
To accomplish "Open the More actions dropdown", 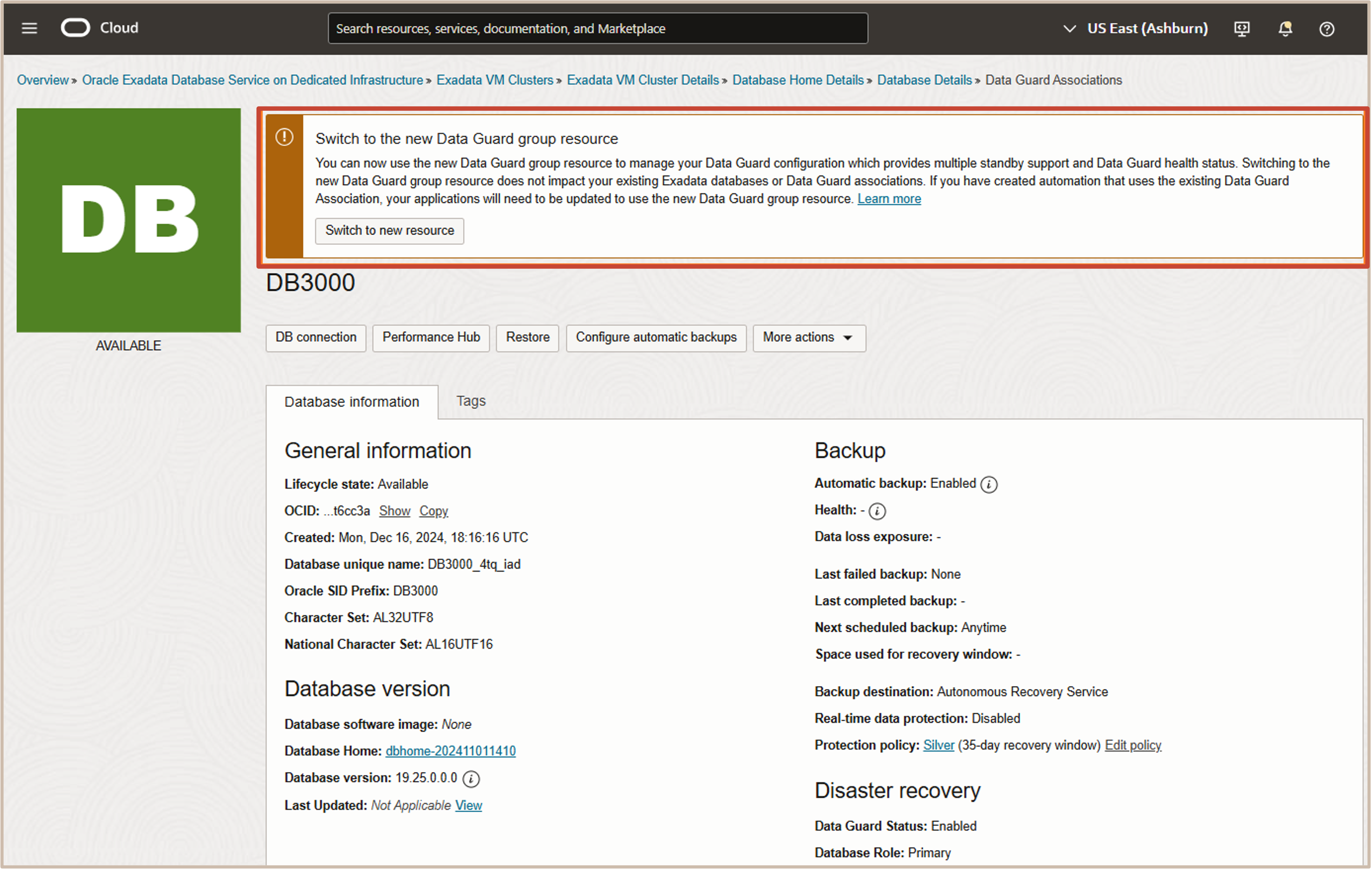I will [x=808, y=338].
